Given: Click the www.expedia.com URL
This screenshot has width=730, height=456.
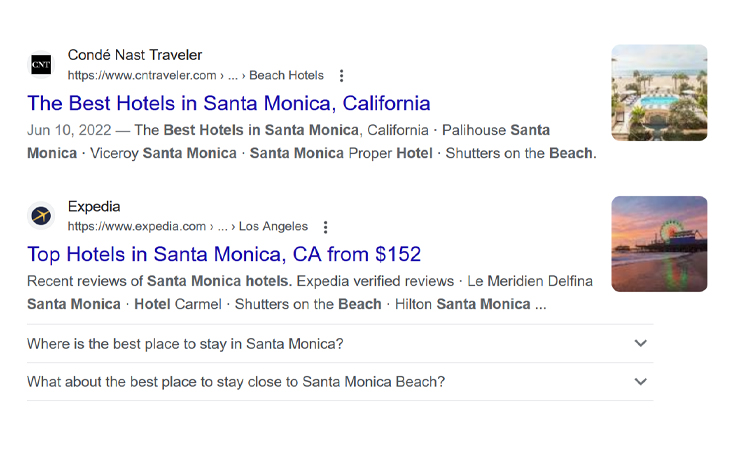Looking at the screenshot, I should click(x=137, y=227).
